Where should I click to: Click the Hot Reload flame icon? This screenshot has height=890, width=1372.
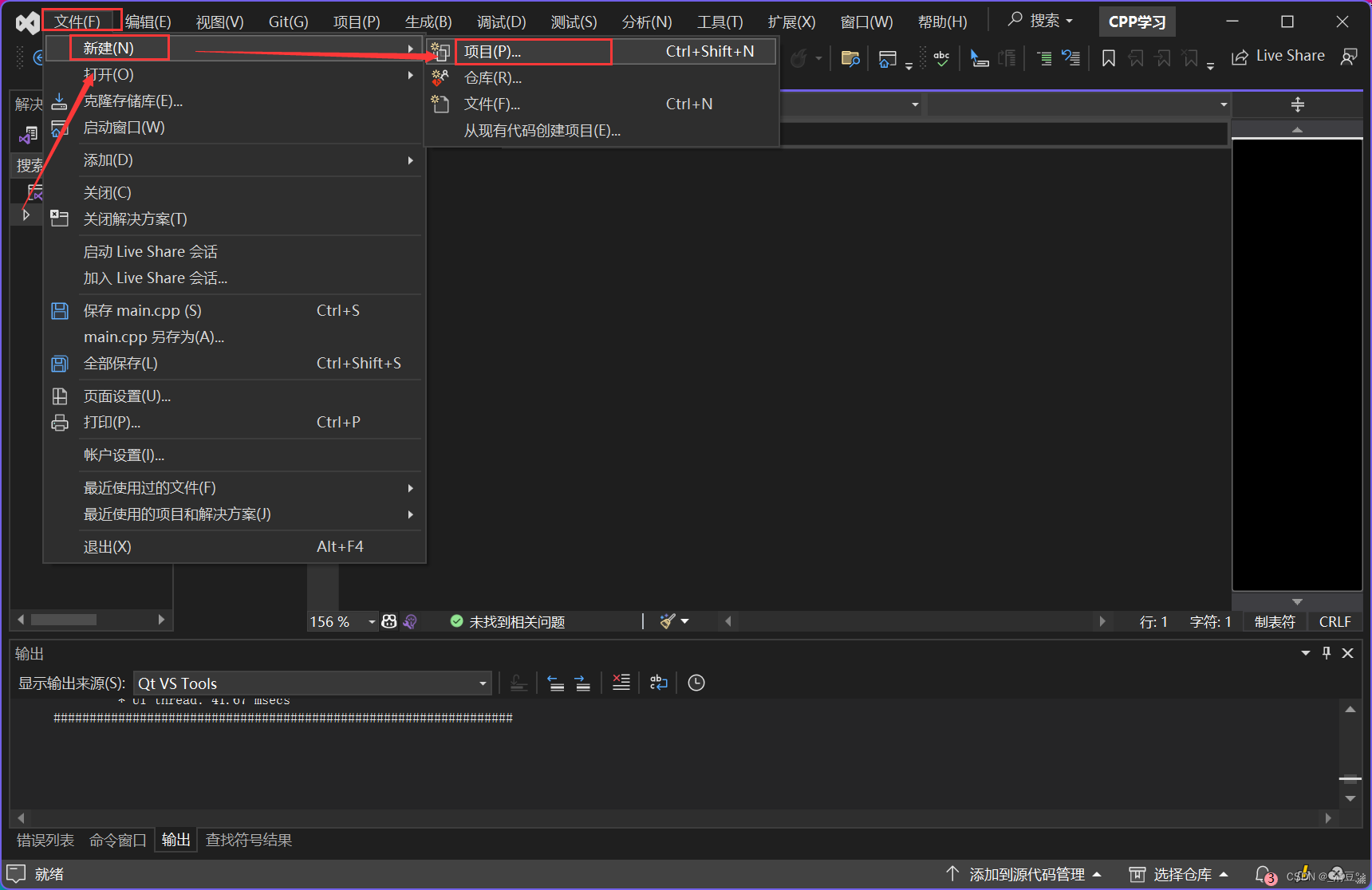coord(798,58)
